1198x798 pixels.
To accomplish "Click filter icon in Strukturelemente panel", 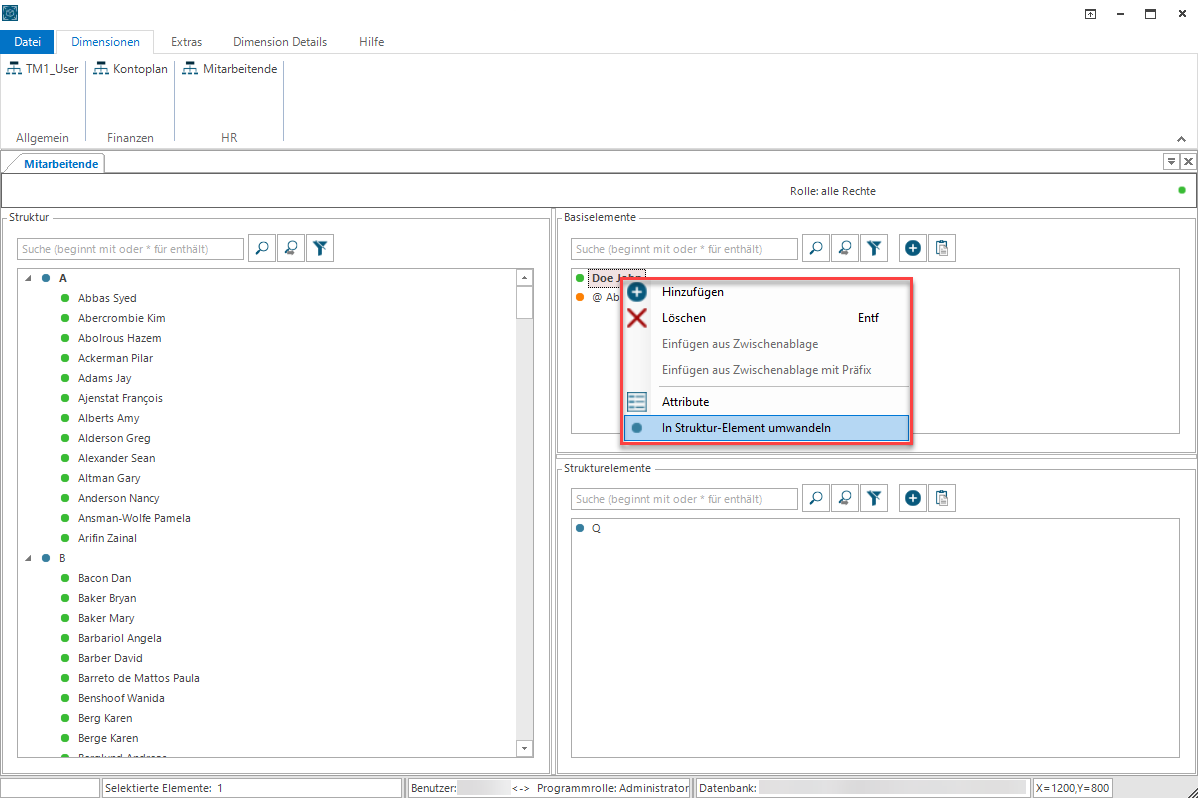I will pos(874,498).
